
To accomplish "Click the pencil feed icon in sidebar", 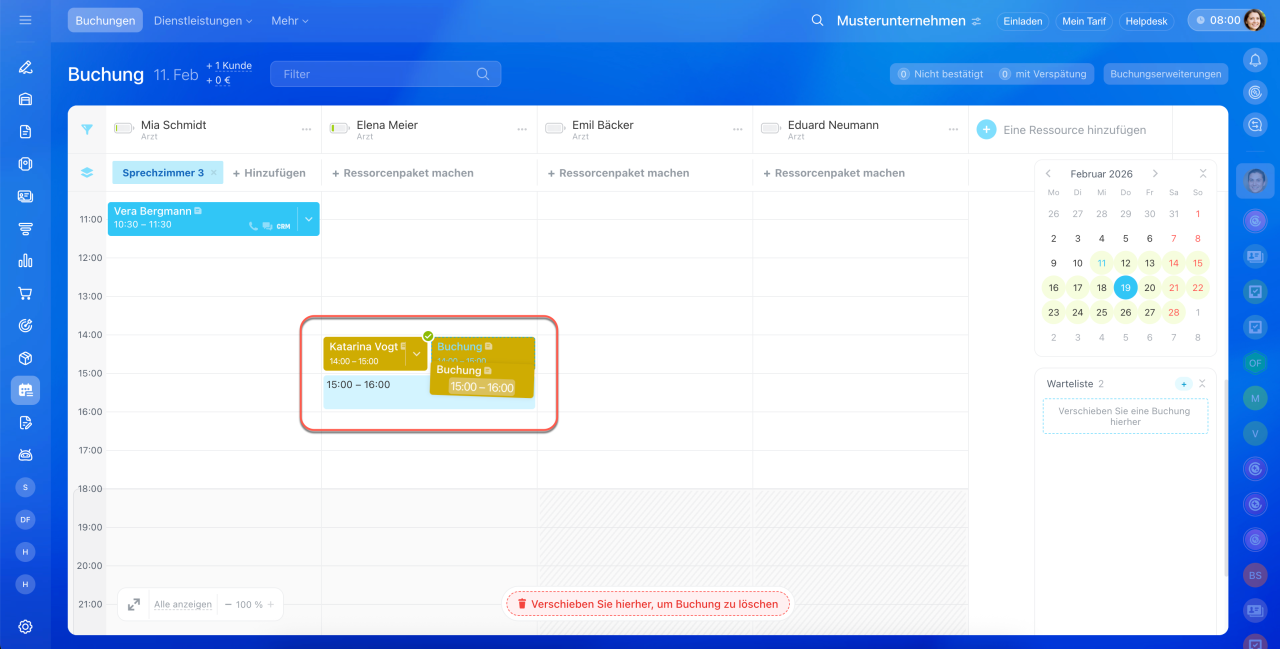I will tap(25, 67).
